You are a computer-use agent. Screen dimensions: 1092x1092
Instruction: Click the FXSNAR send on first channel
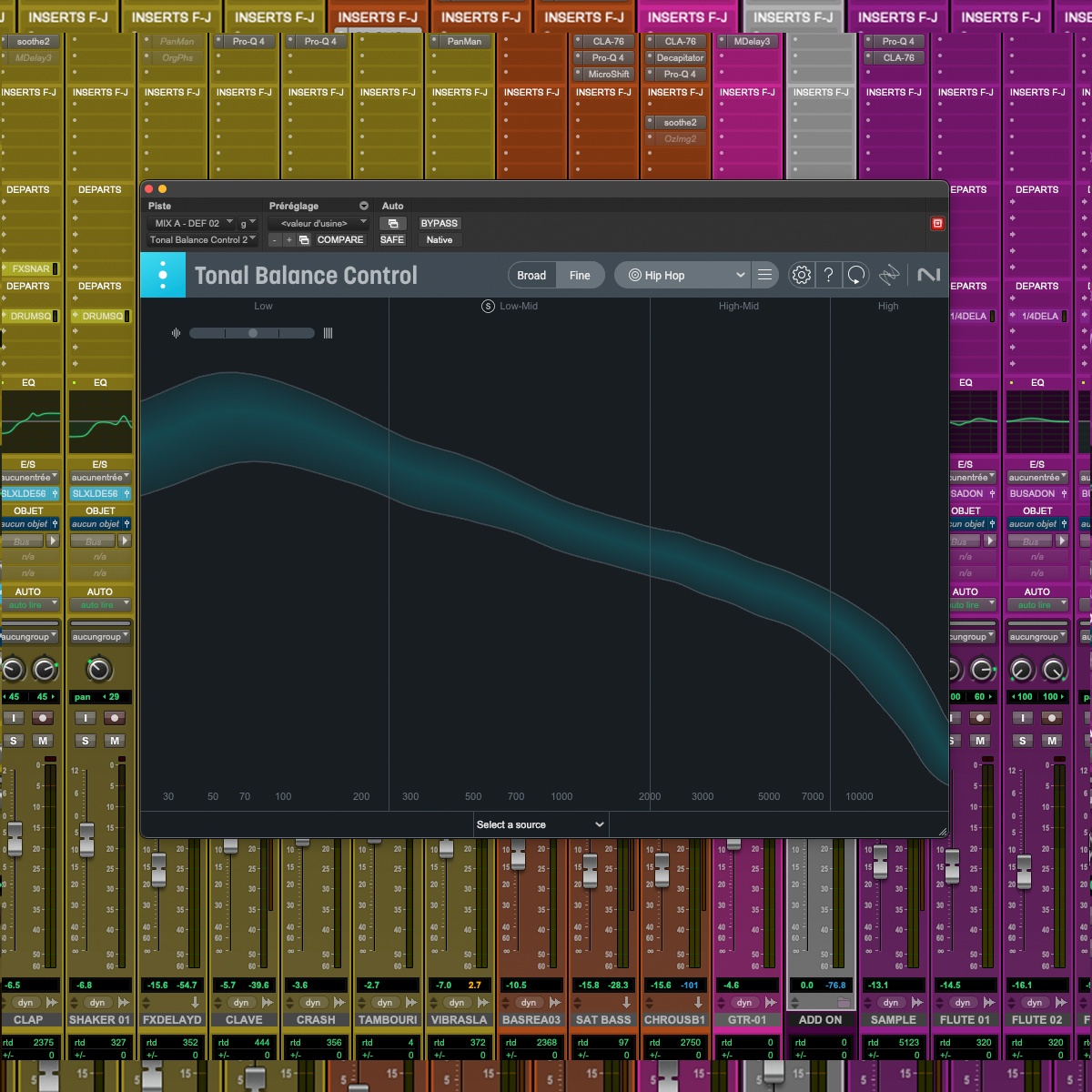[30, 269]
